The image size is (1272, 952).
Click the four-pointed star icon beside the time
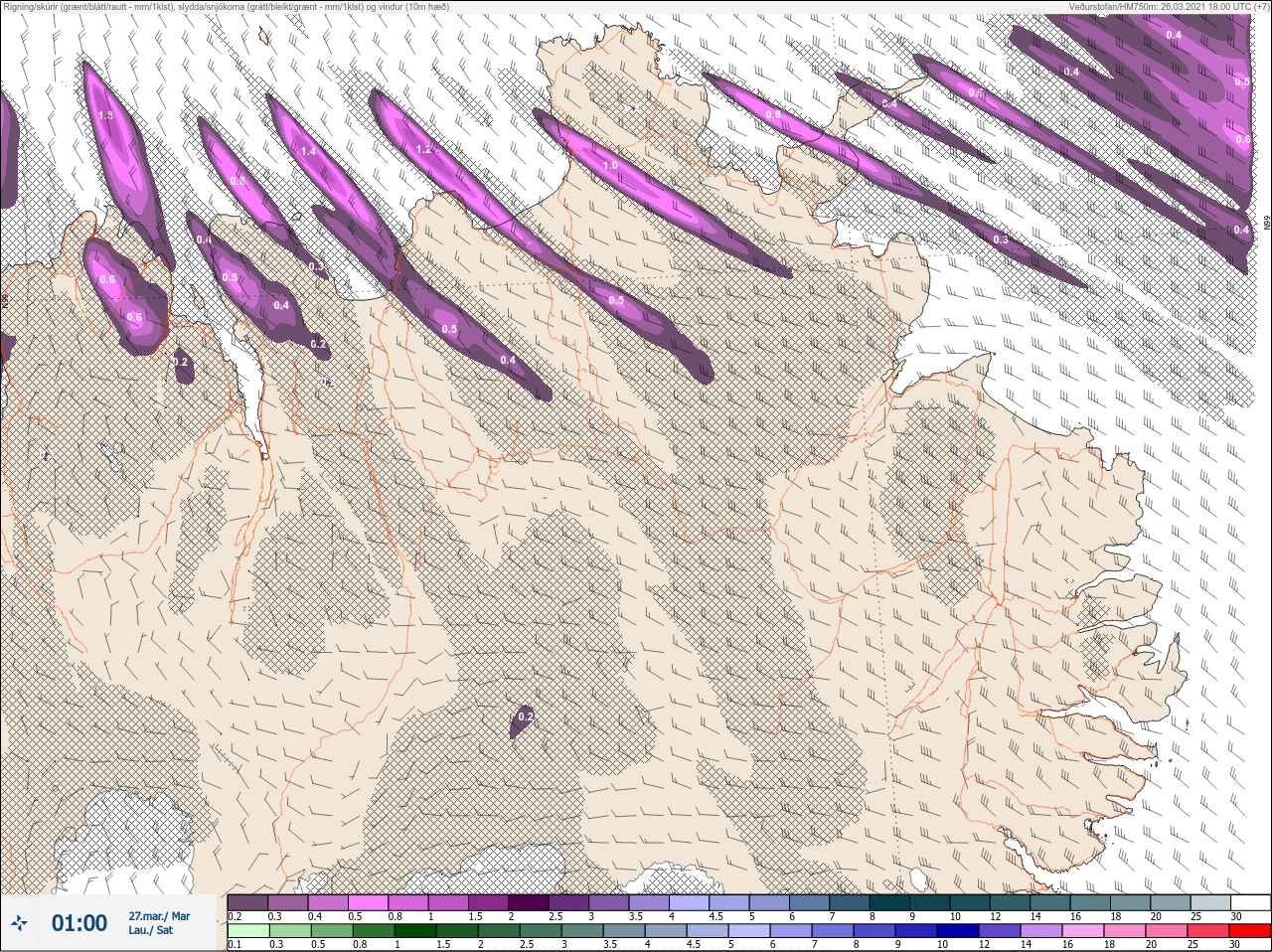click(21, 923)
